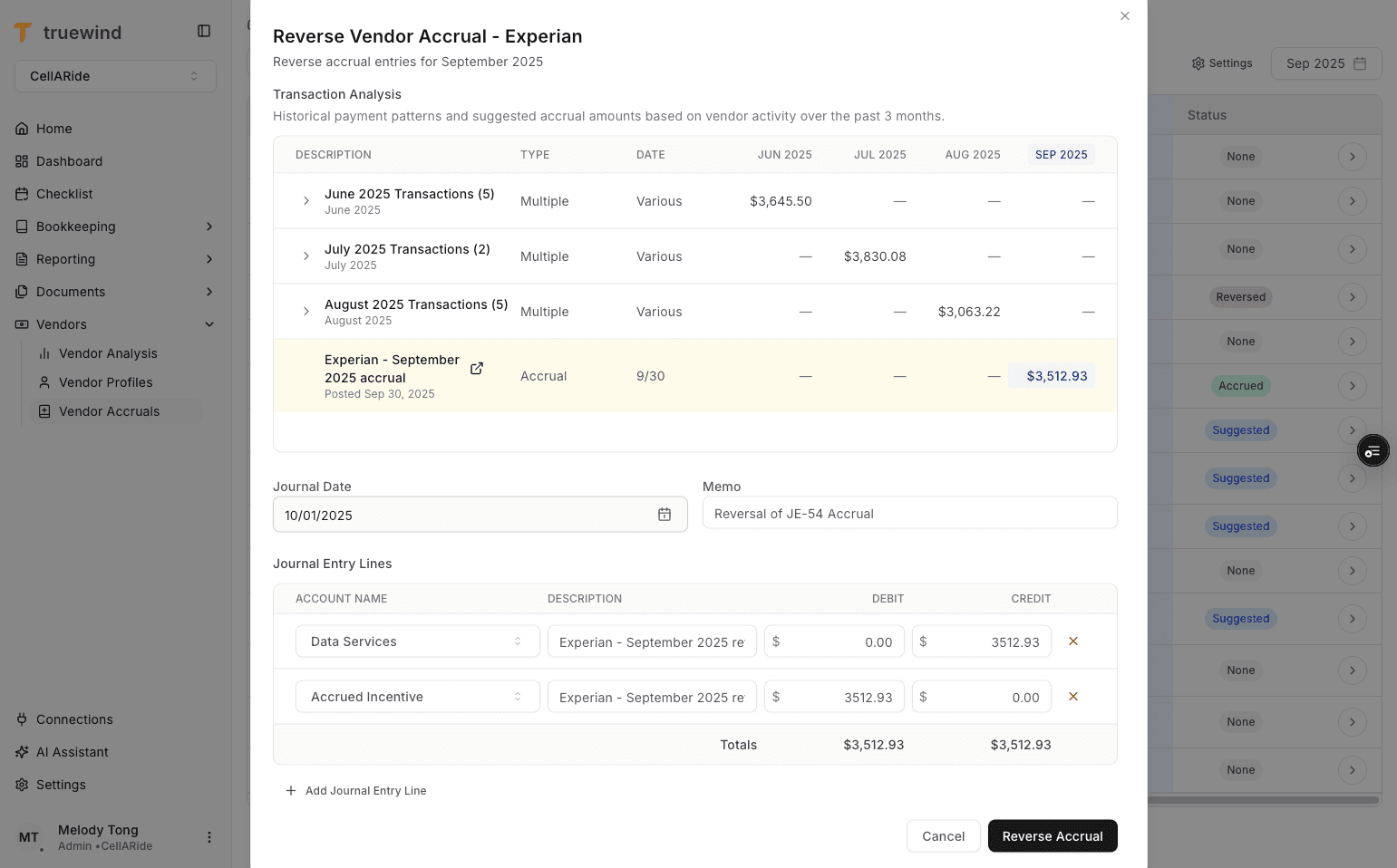Click the Memo input field
The height and width of the screenshot is (868, 1397).
910,514
